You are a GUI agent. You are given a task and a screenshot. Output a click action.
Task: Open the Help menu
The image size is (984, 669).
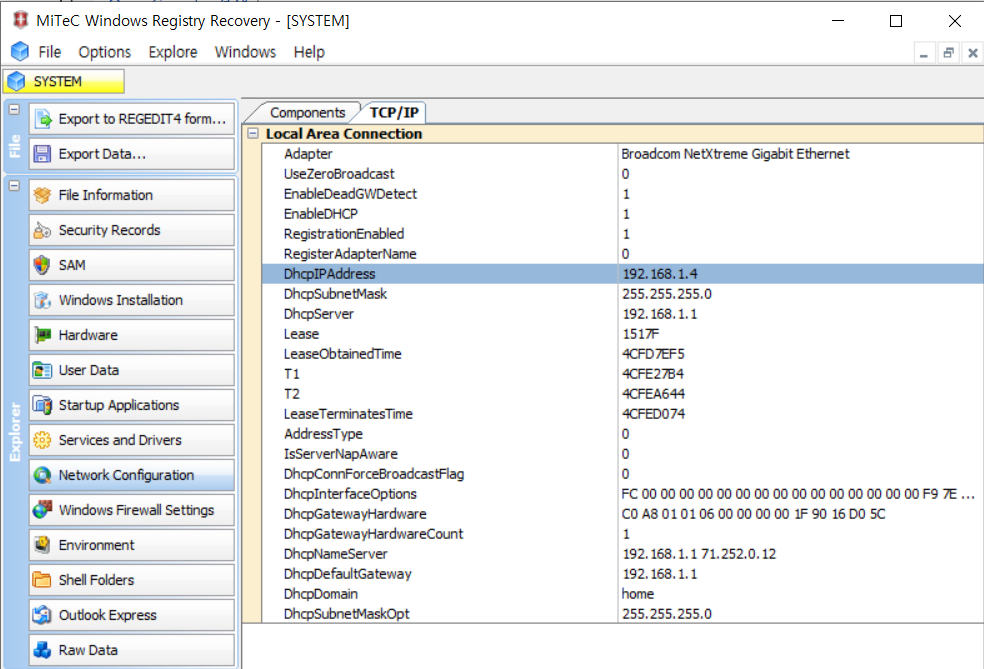(x=309, y=52)
